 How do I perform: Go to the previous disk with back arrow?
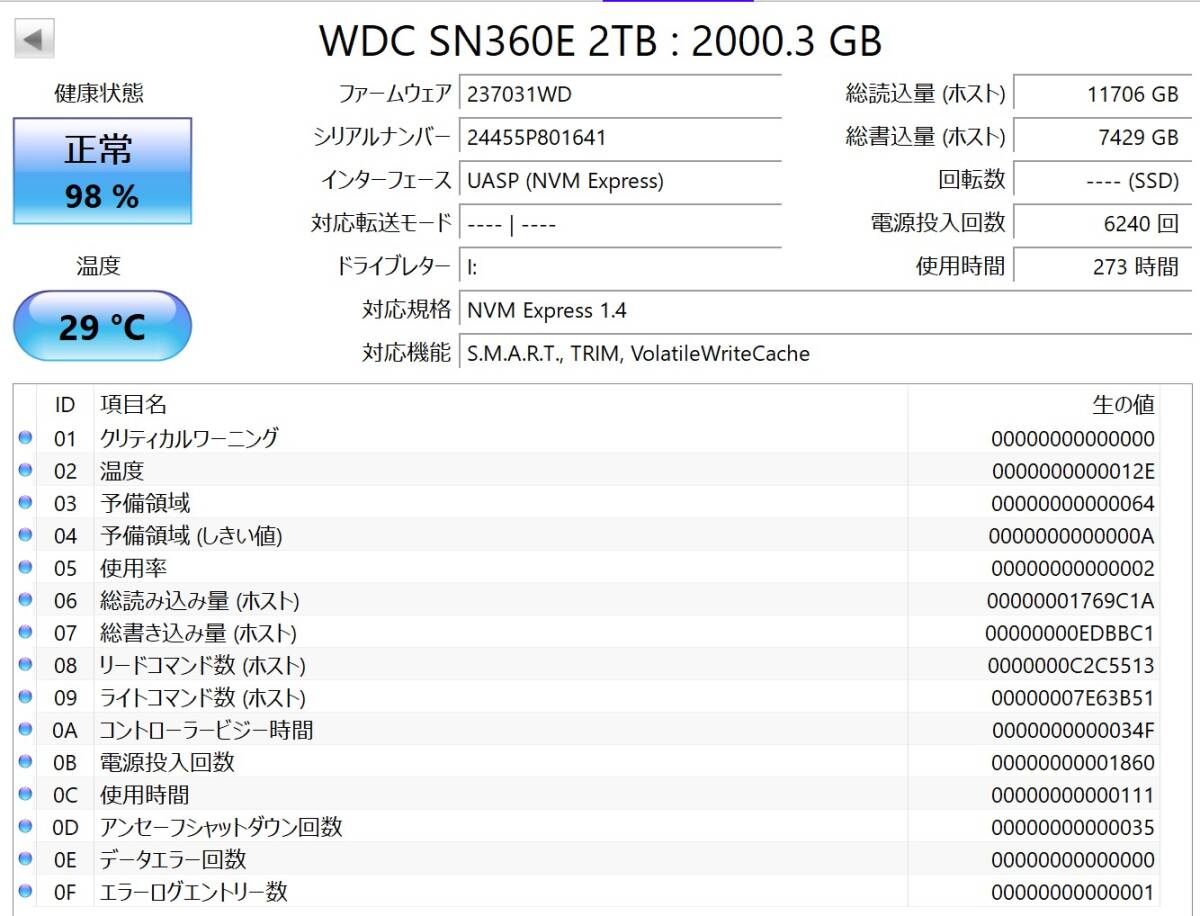34,40
